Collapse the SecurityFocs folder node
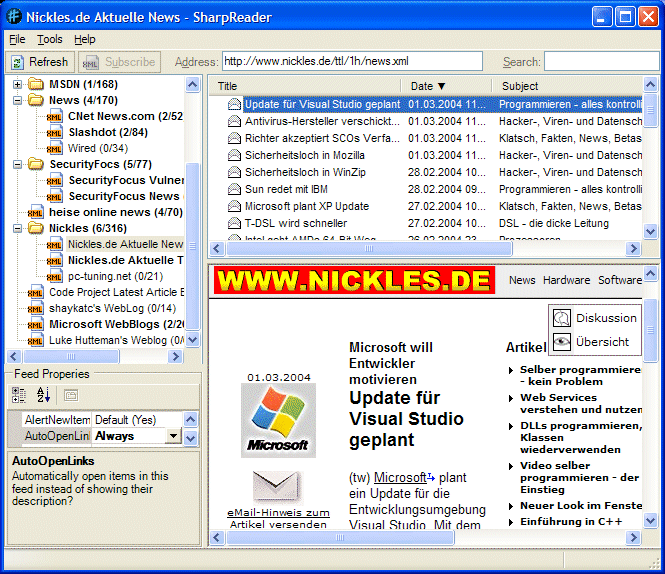This screenshot has width=665, height=574. pos(17,164)
